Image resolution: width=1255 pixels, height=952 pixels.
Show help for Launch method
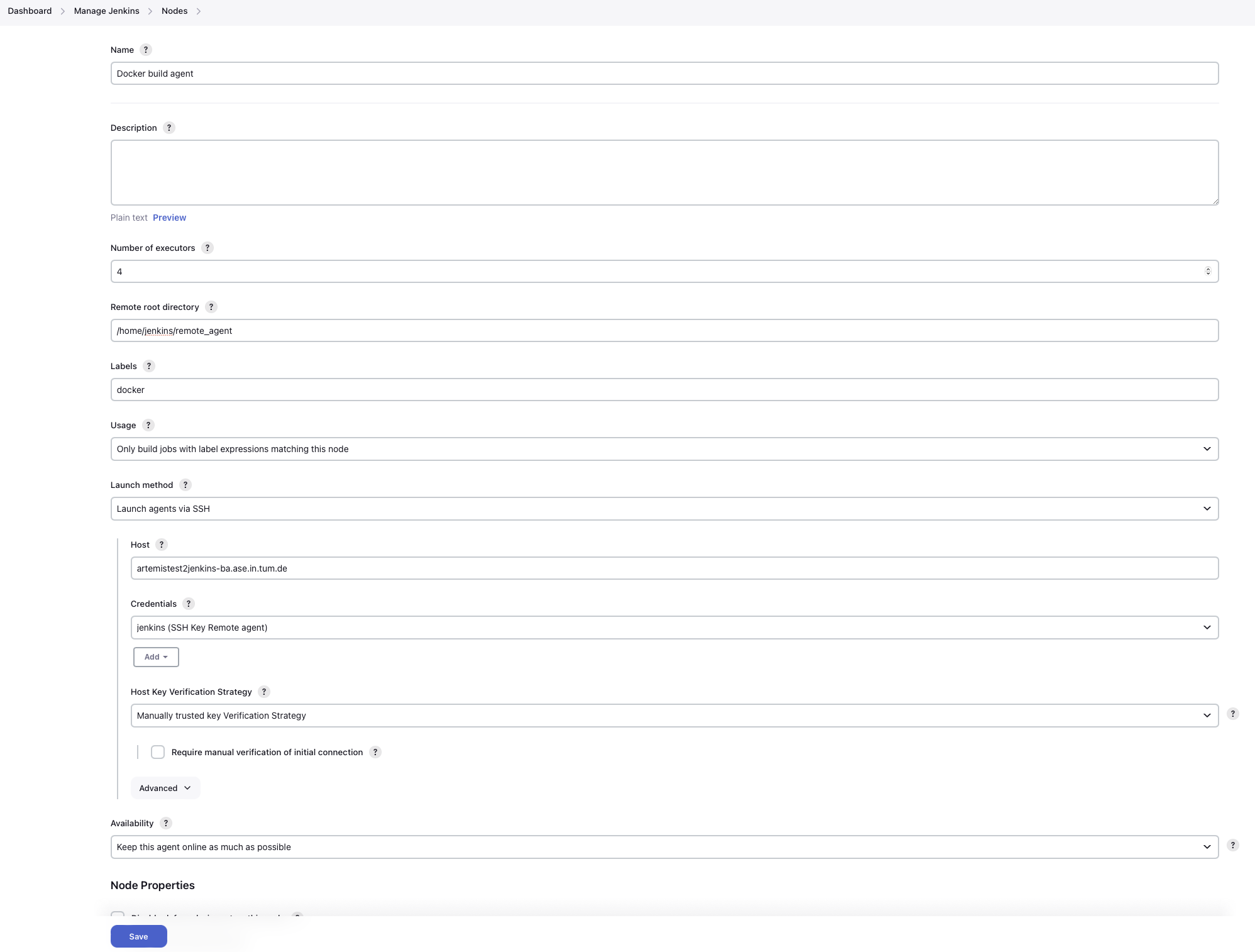coord(185,485)
